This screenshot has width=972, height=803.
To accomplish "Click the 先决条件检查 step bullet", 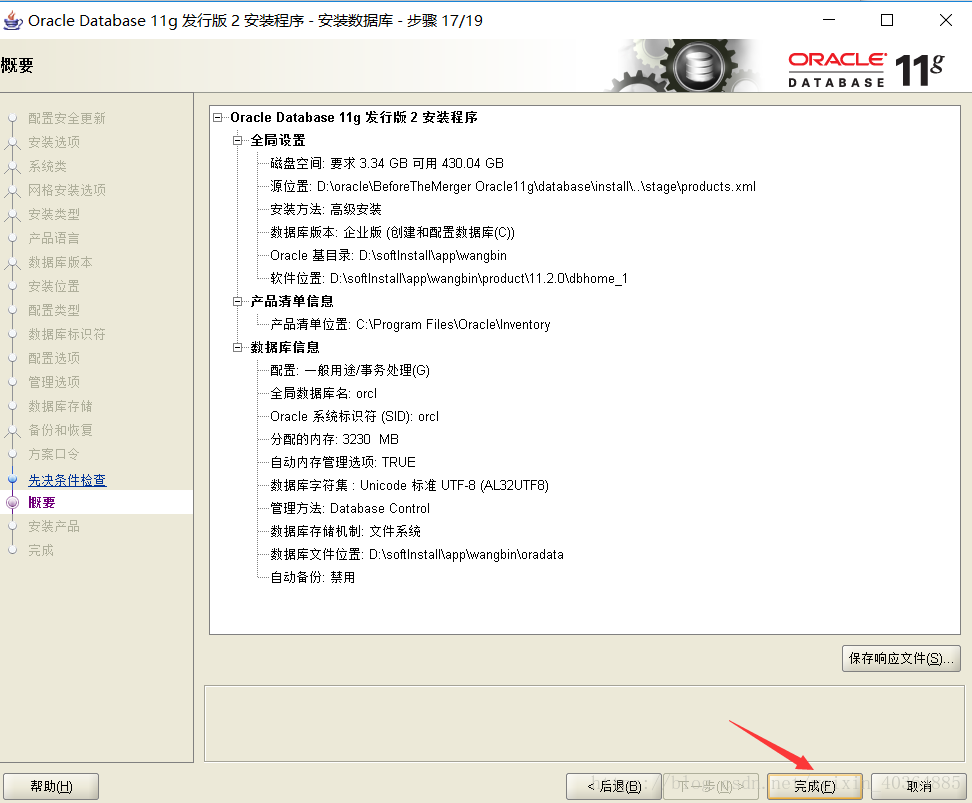I will (x=12, y=479).
